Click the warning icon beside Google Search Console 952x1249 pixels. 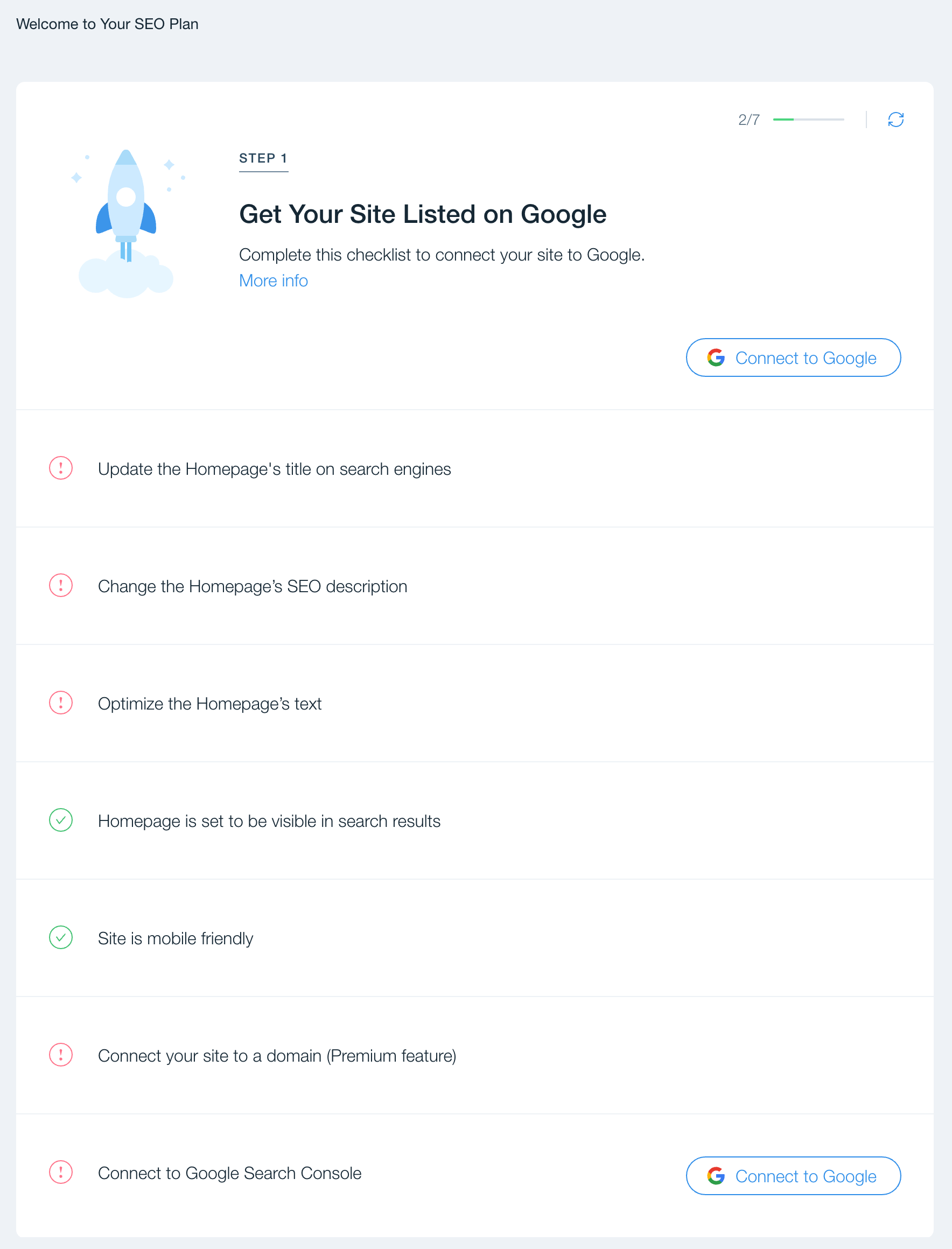click(61, 1172)
